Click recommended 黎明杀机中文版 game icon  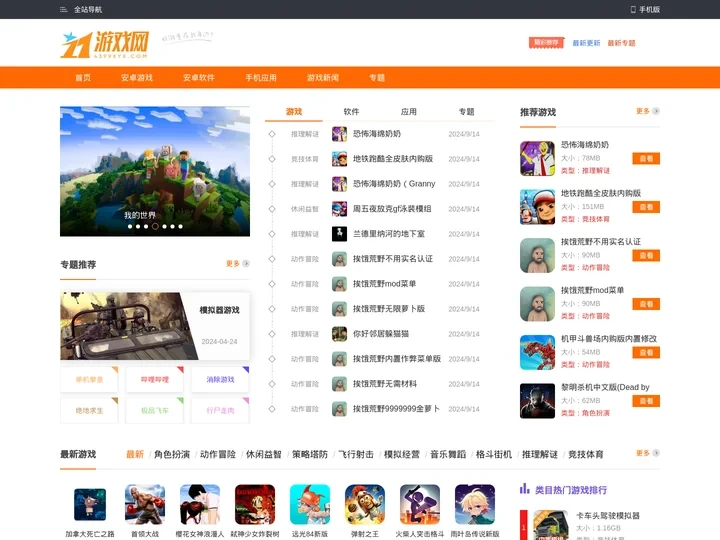click(x=537, y=401)
